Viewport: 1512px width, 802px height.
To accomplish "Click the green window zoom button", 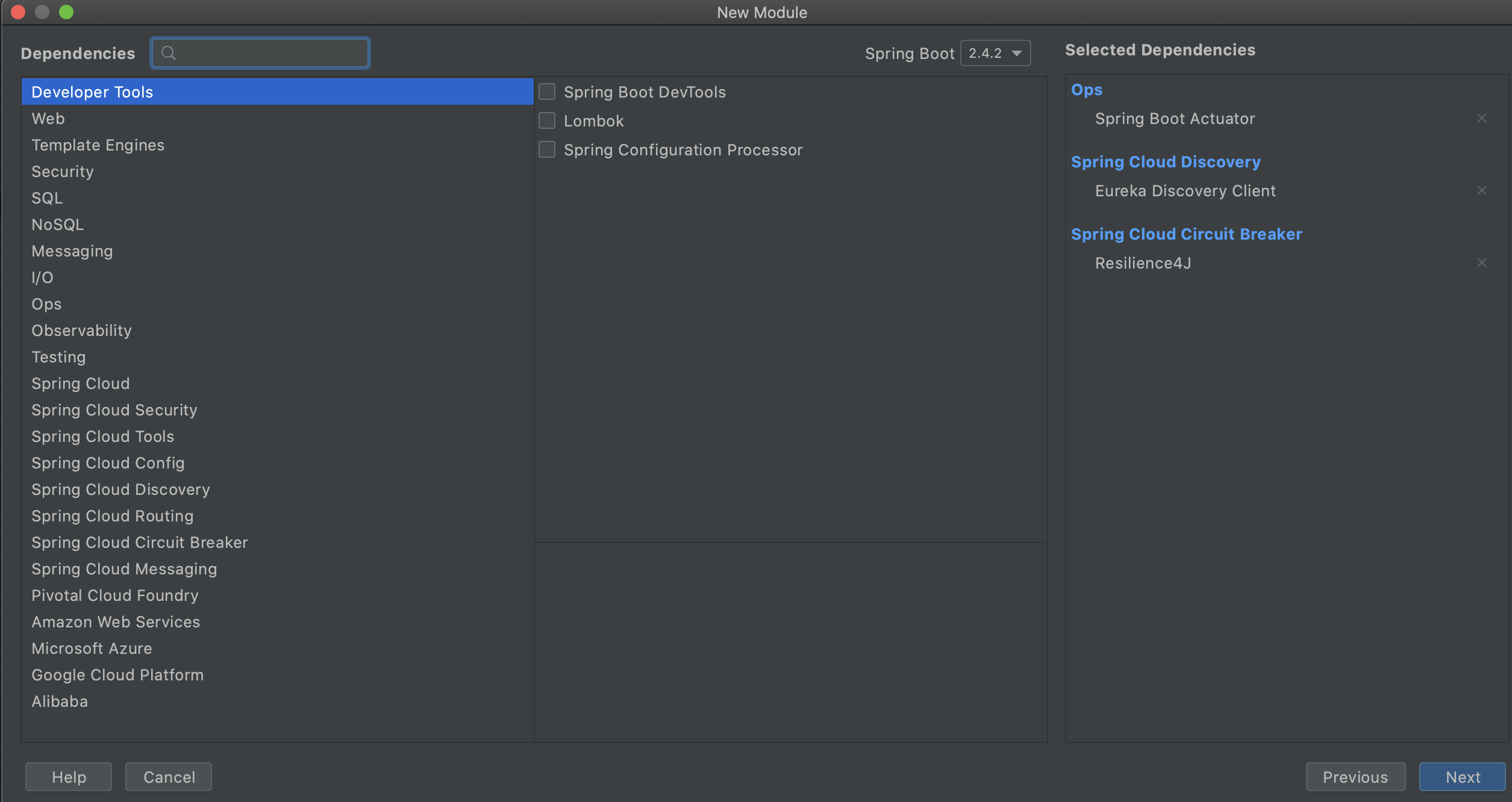I will [66, 12].
